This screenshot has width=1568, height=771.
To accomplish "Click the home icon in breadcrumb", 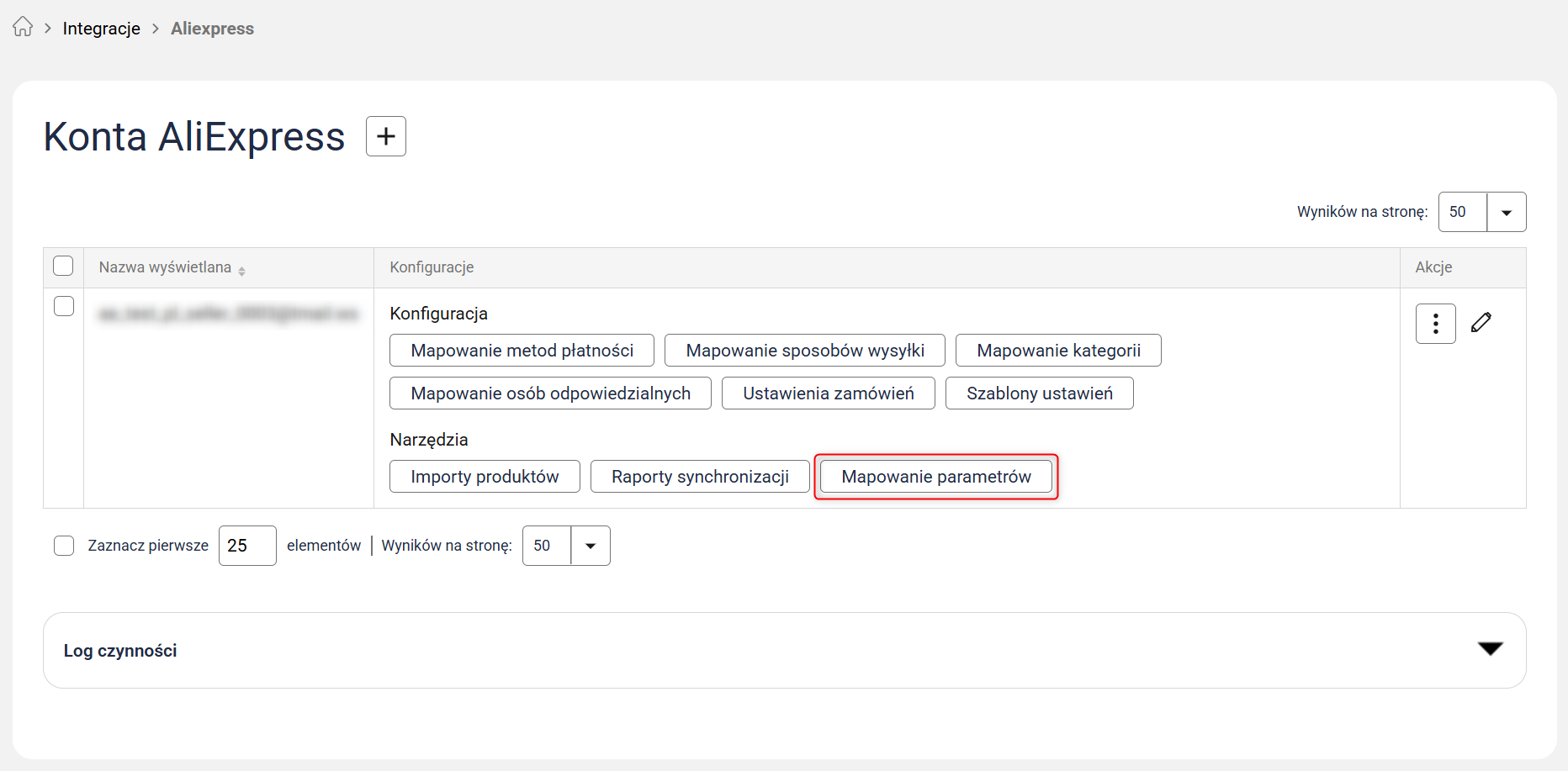I will pyautogui.click(x=23, y=28).
